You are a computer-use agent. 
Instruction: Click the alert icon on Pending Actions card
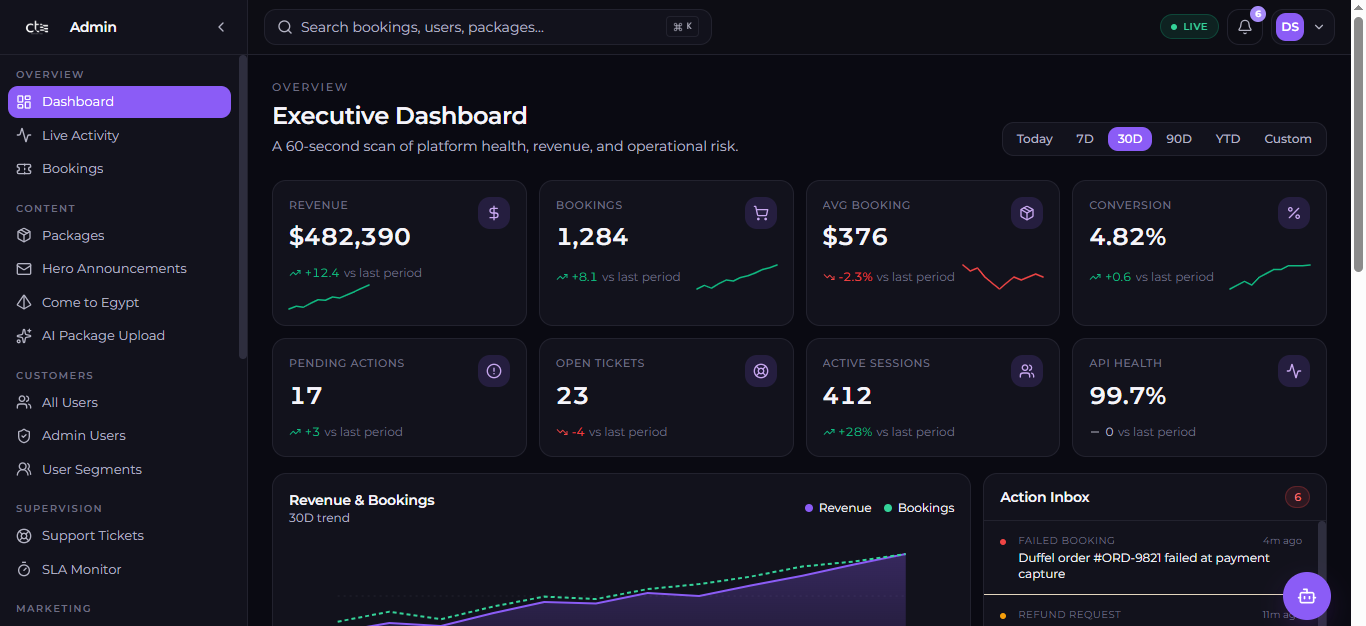click(494, 371)
